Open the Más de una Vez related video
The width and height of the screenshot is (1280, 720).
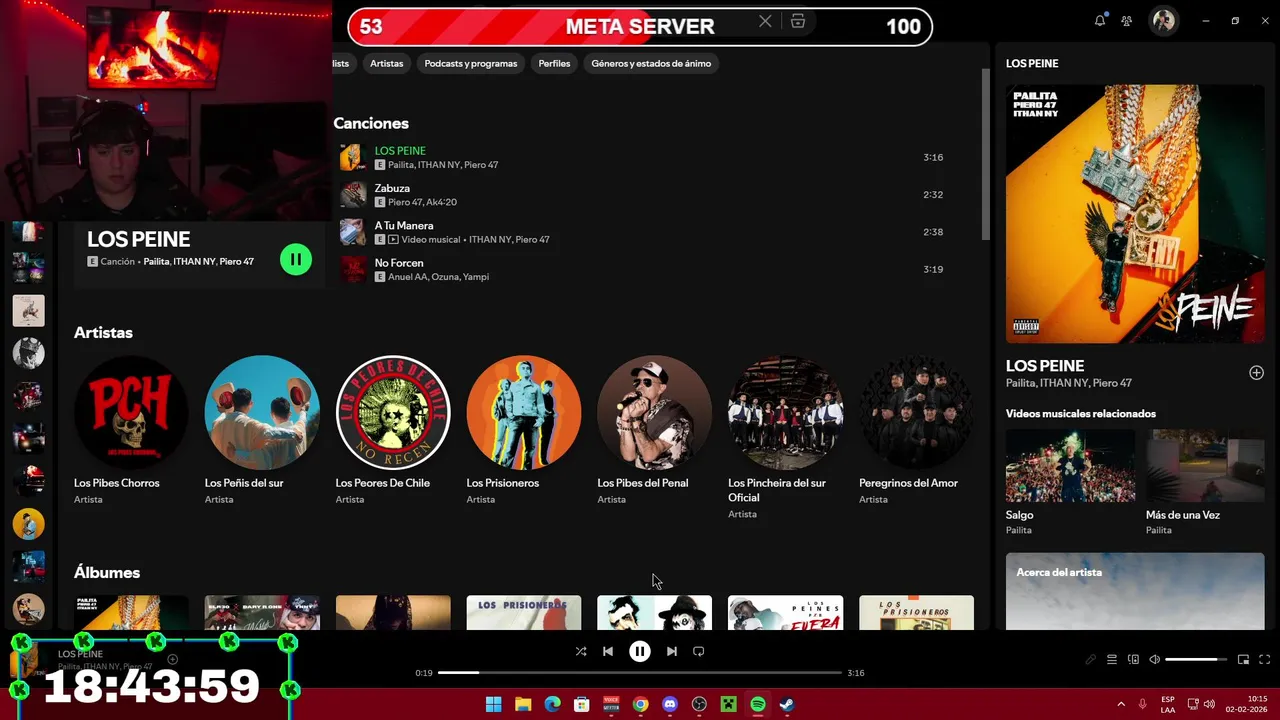[x=1205, y=484]
